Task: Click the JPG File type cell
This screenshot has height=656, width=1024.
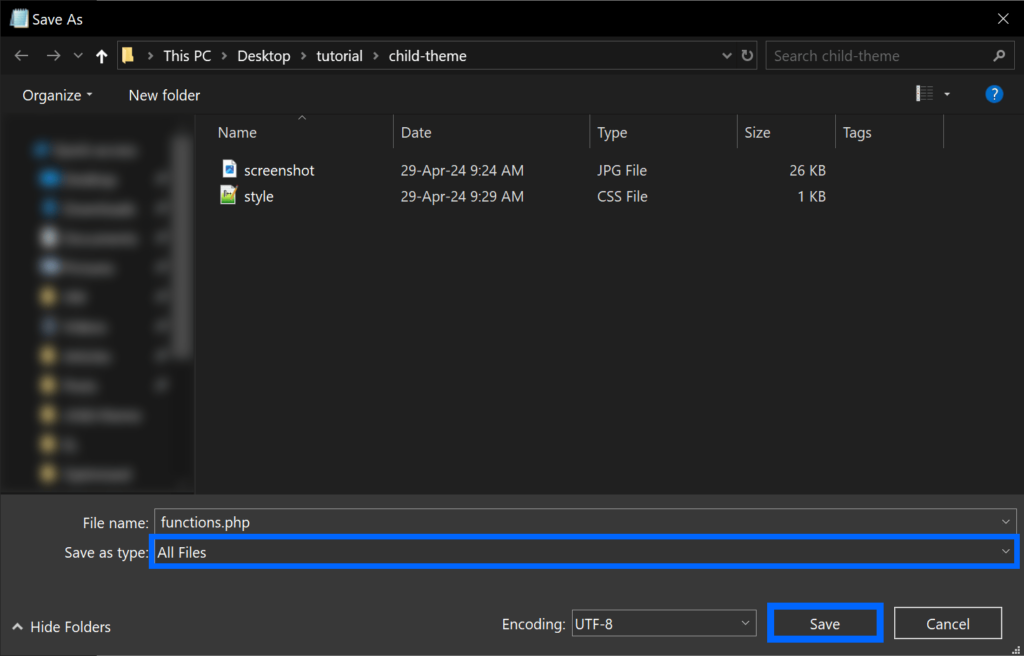Action: point(622,171)
